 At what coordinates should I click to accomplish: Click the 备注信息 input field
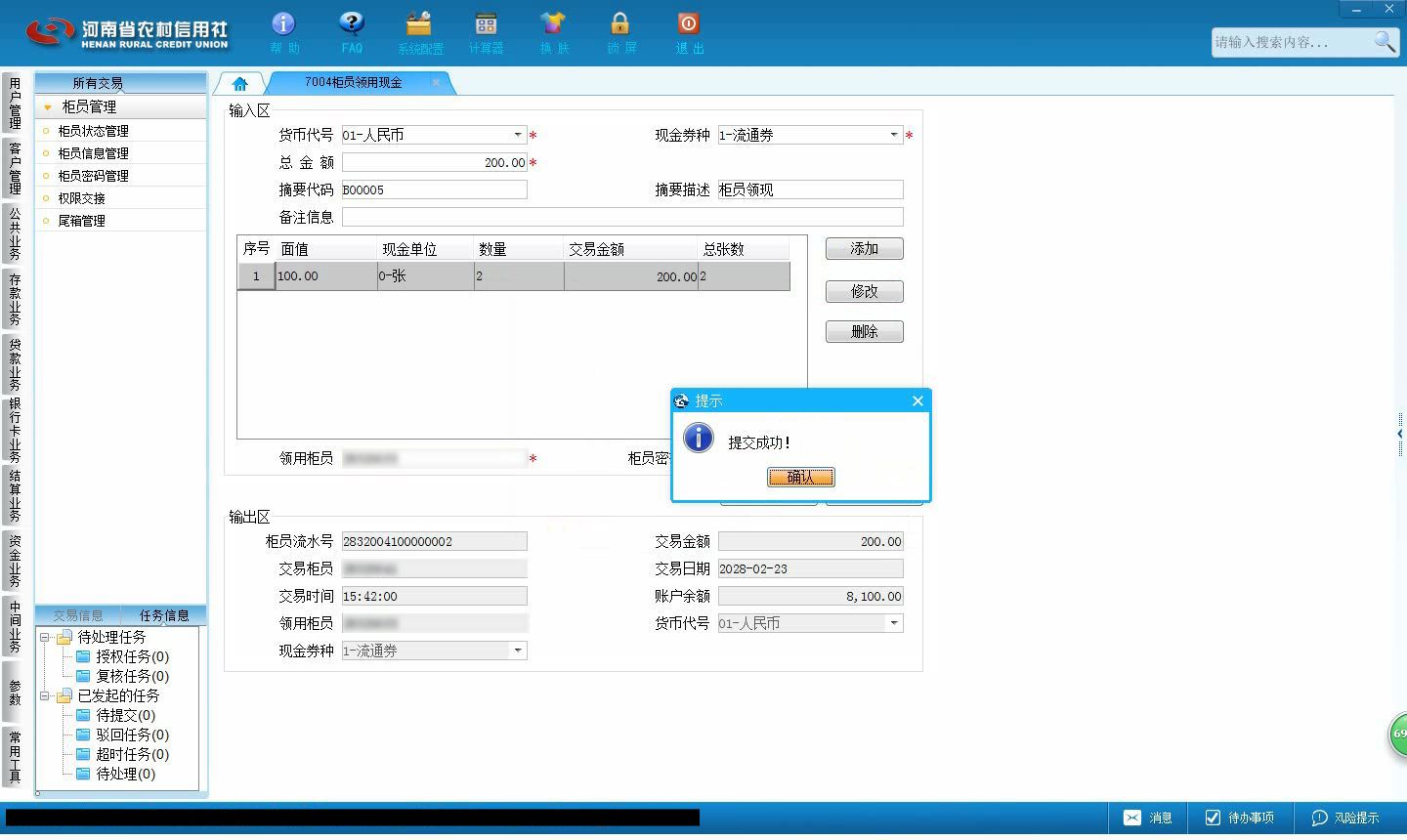coord(622,217)
